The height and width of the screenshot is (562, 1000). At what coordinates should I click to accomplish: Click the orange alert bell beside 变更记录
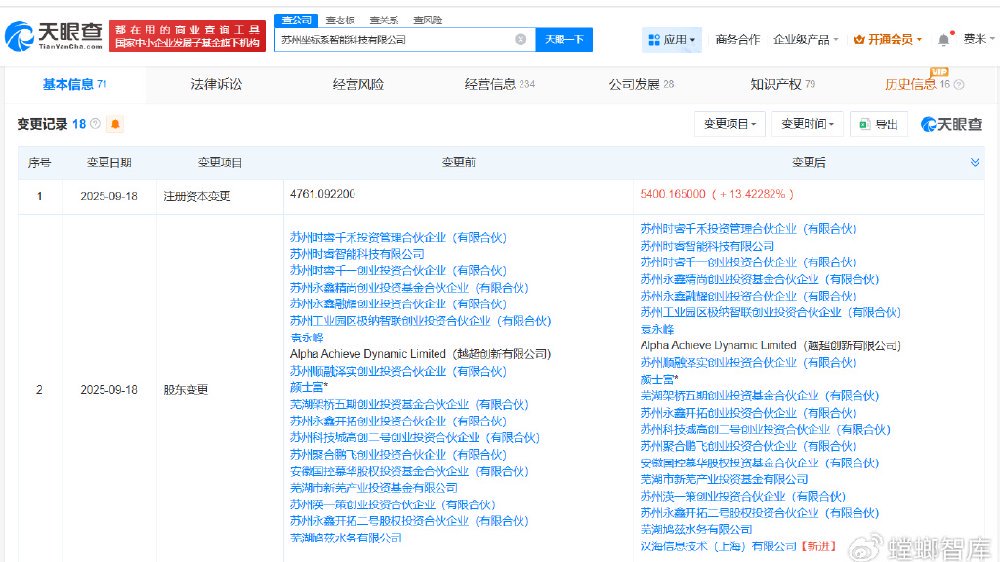pos(115,124)
